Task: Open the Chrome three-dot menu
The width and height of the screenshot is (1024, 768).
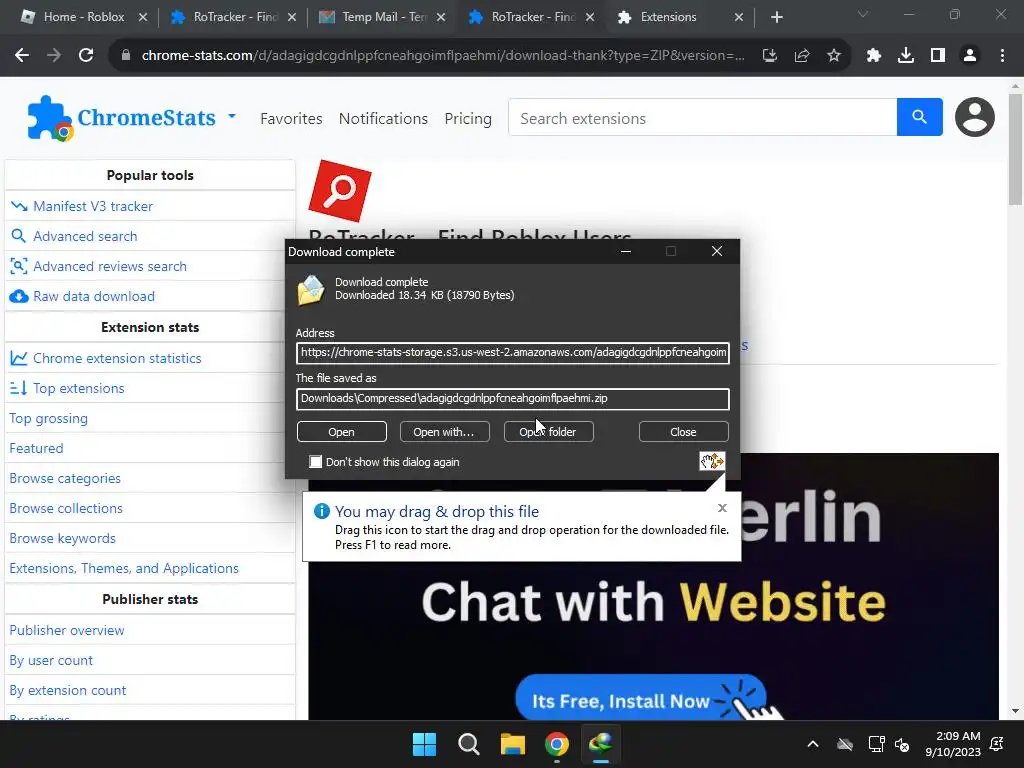Action: (1002, 56)
